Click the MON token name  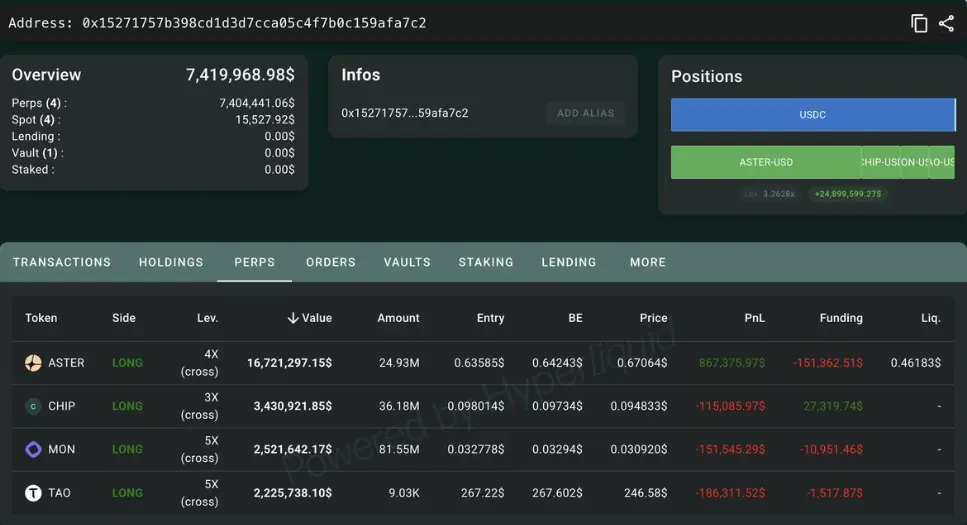(62, 449)
